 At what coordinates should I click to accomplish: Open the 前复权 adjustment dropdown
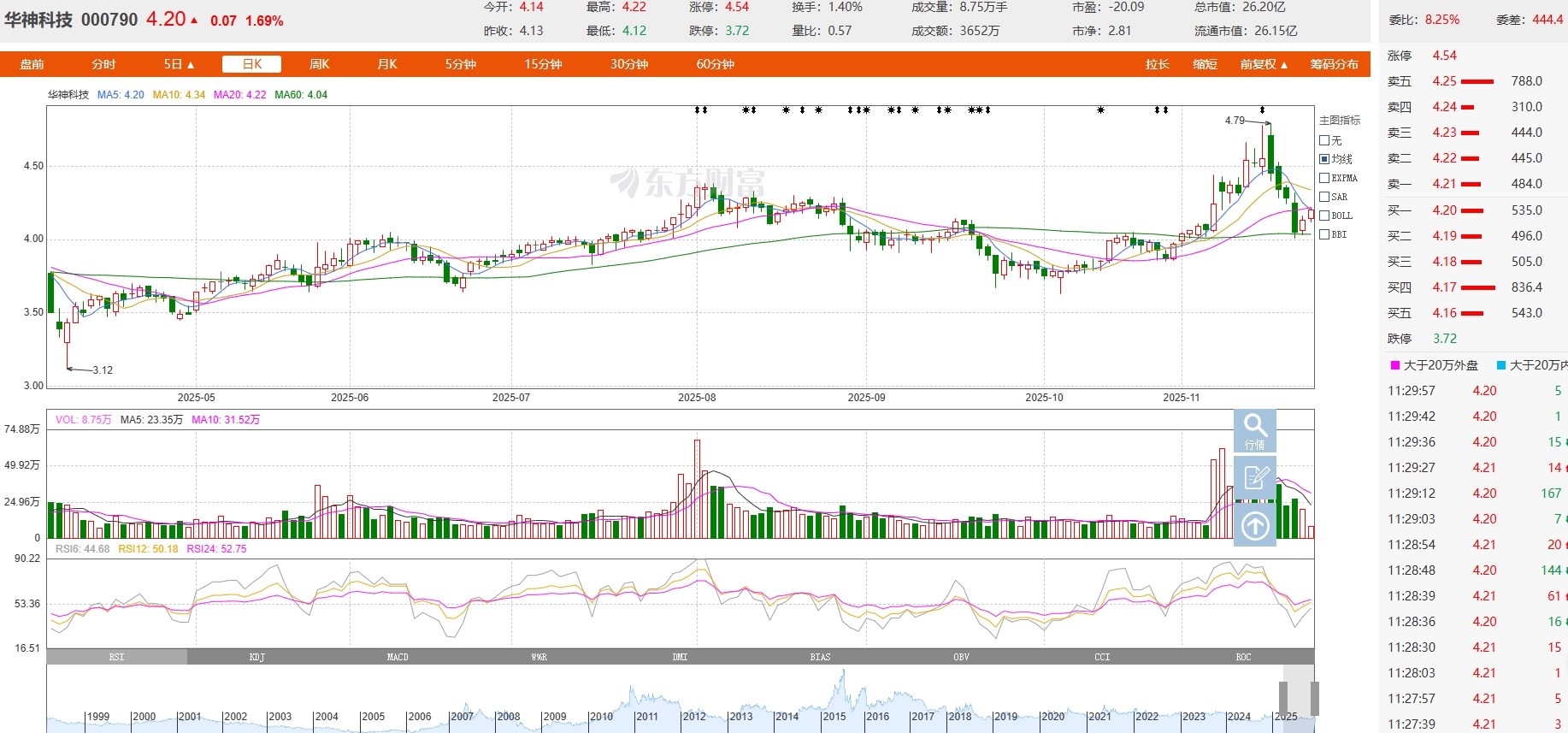[1264, 64]
